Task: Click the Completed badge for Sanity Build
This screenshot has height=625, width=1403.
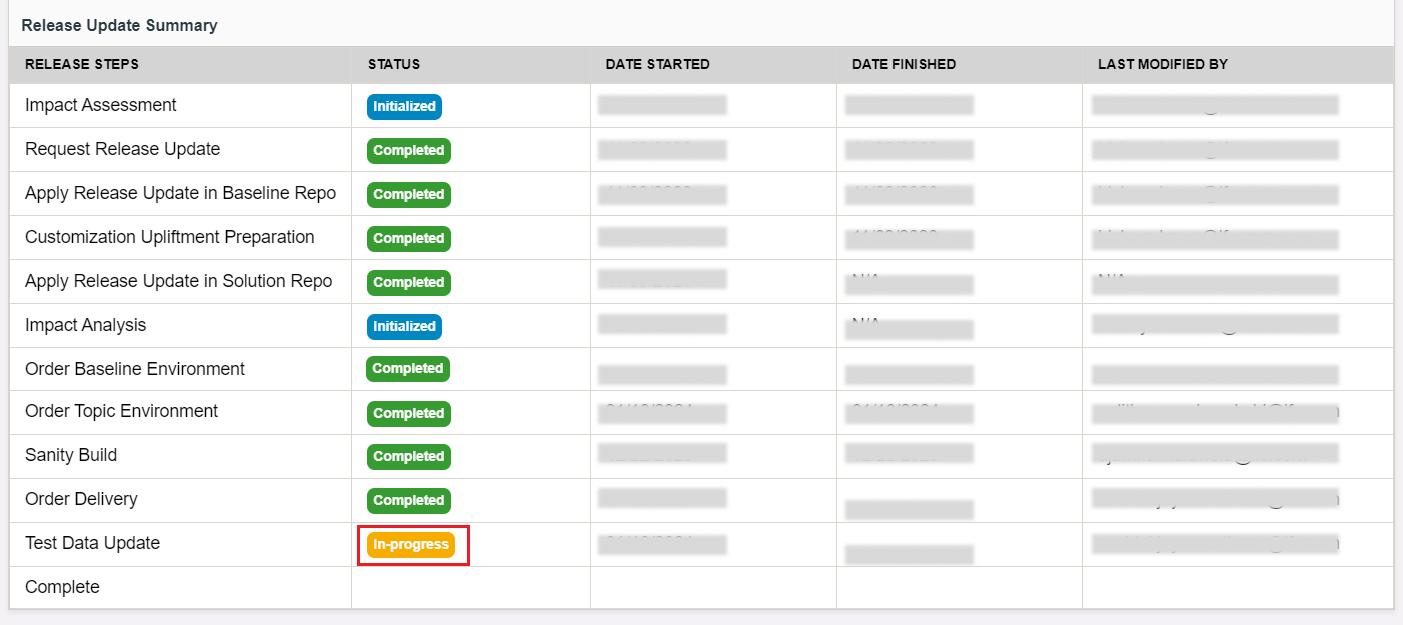Action: [408, 456]
